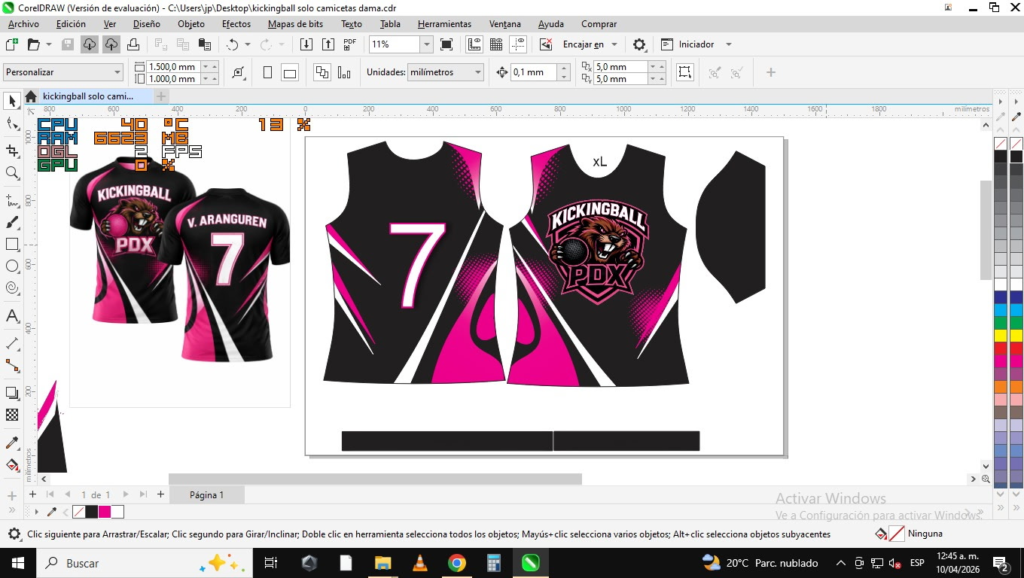Click the Export icon
This screenshot has height=578, width=1024.
pyautogui.click(x=328, y=44)
